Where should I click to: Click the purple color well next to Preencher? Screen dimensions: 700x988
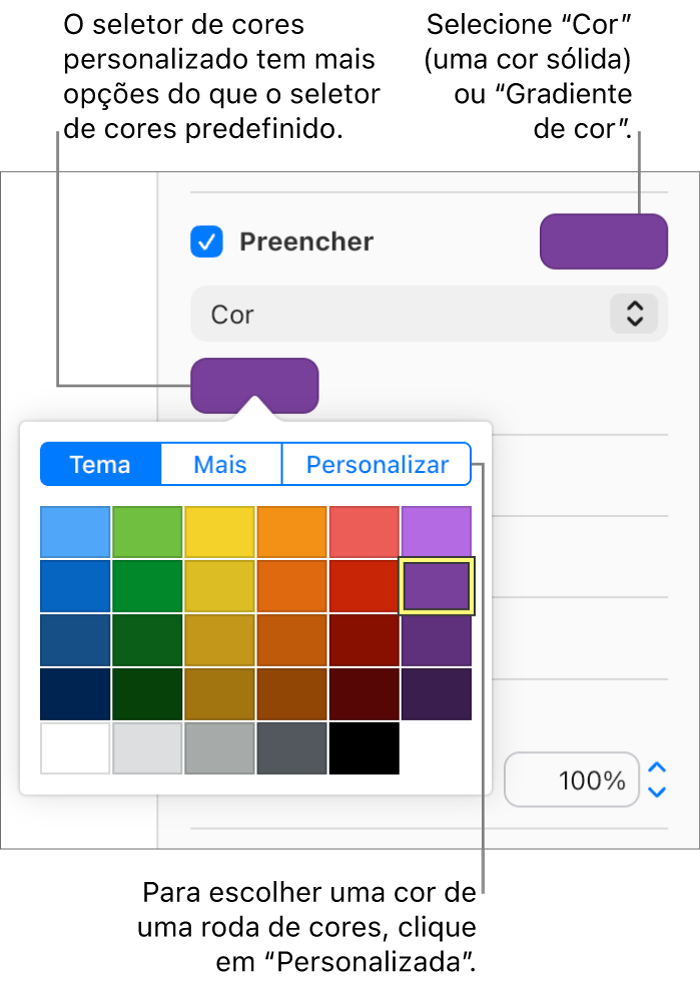click(x=603, y=241)
